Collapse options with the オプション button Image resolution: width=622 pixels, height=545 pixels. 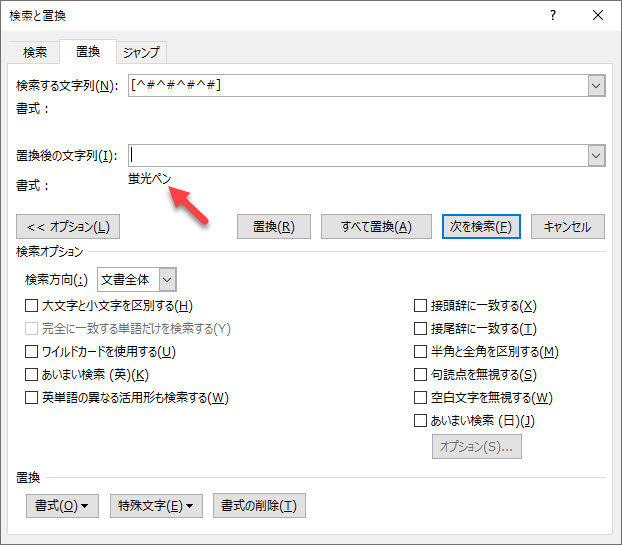coord(68,226)
